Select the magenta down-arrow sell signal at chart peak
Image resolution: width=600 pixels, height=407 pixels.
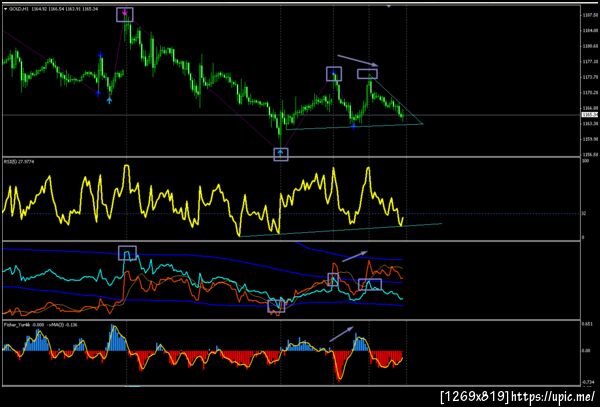(x=125, y=14)
